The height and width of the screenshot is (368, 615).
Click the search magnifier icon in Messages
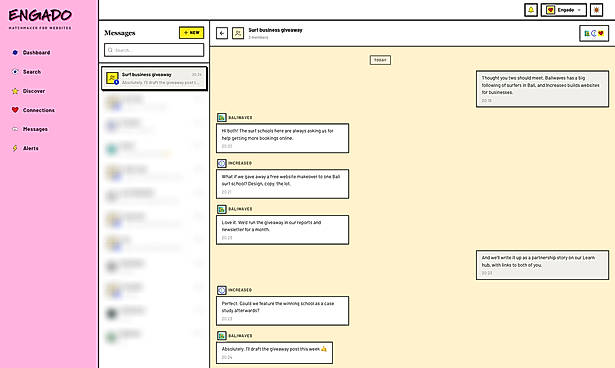[110, 50]
